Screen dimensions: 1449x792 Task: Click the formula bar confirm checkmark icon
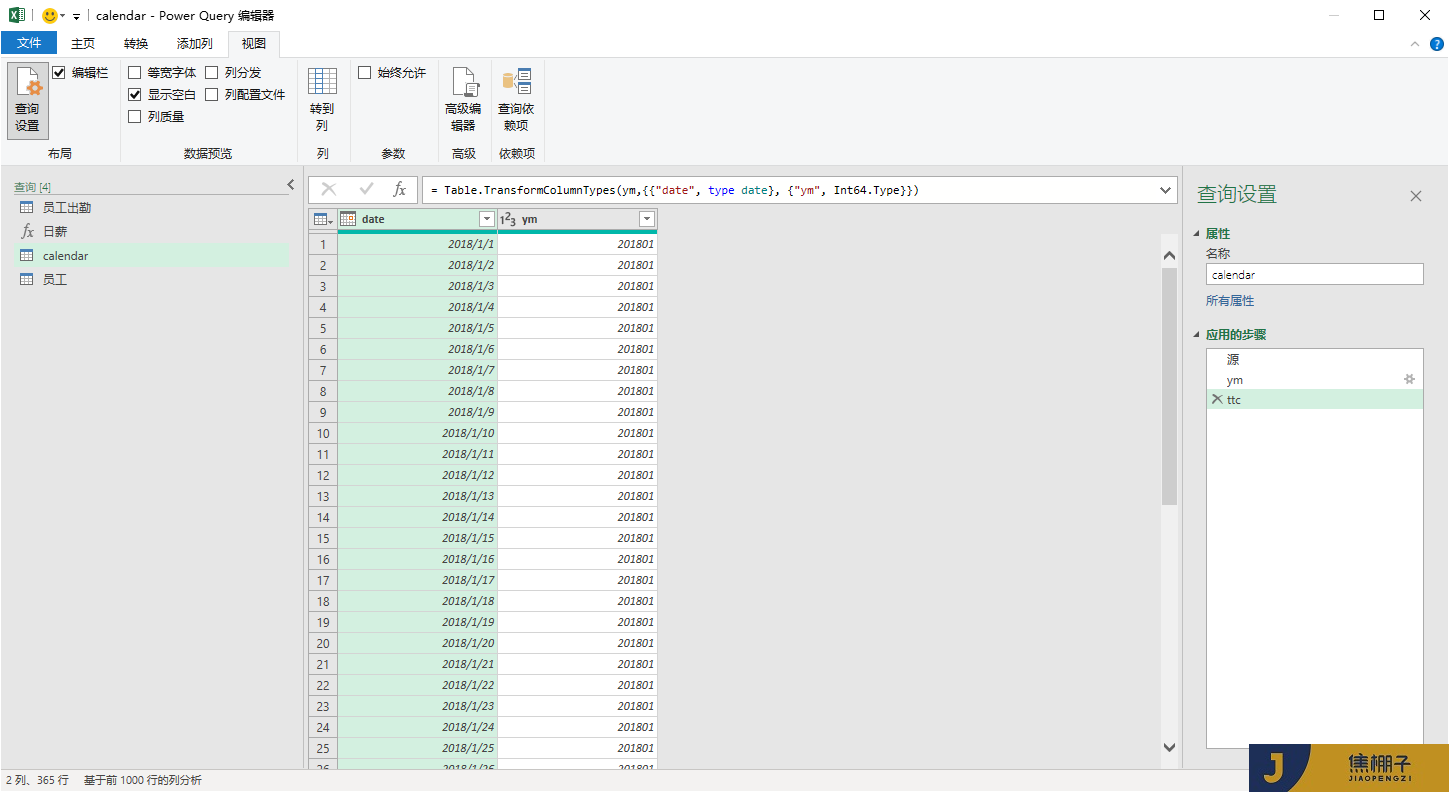click(366, 189)
